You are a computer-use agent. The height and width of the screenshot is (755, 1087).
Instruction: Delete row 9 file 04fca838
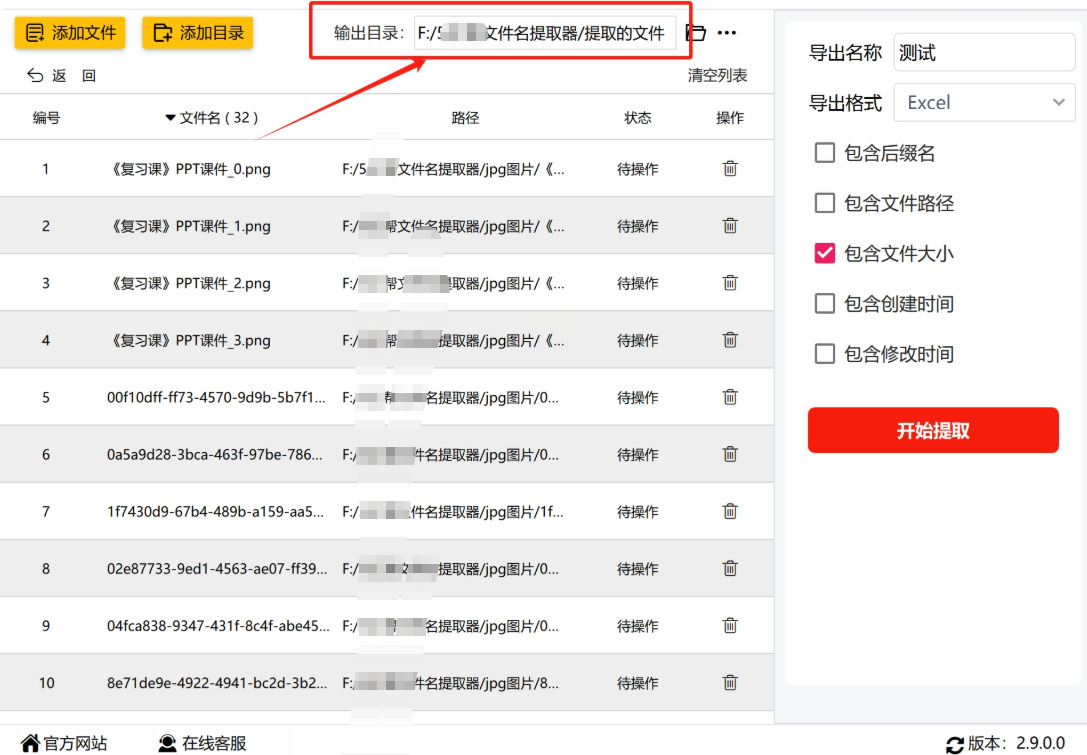(x=730, y=625)
